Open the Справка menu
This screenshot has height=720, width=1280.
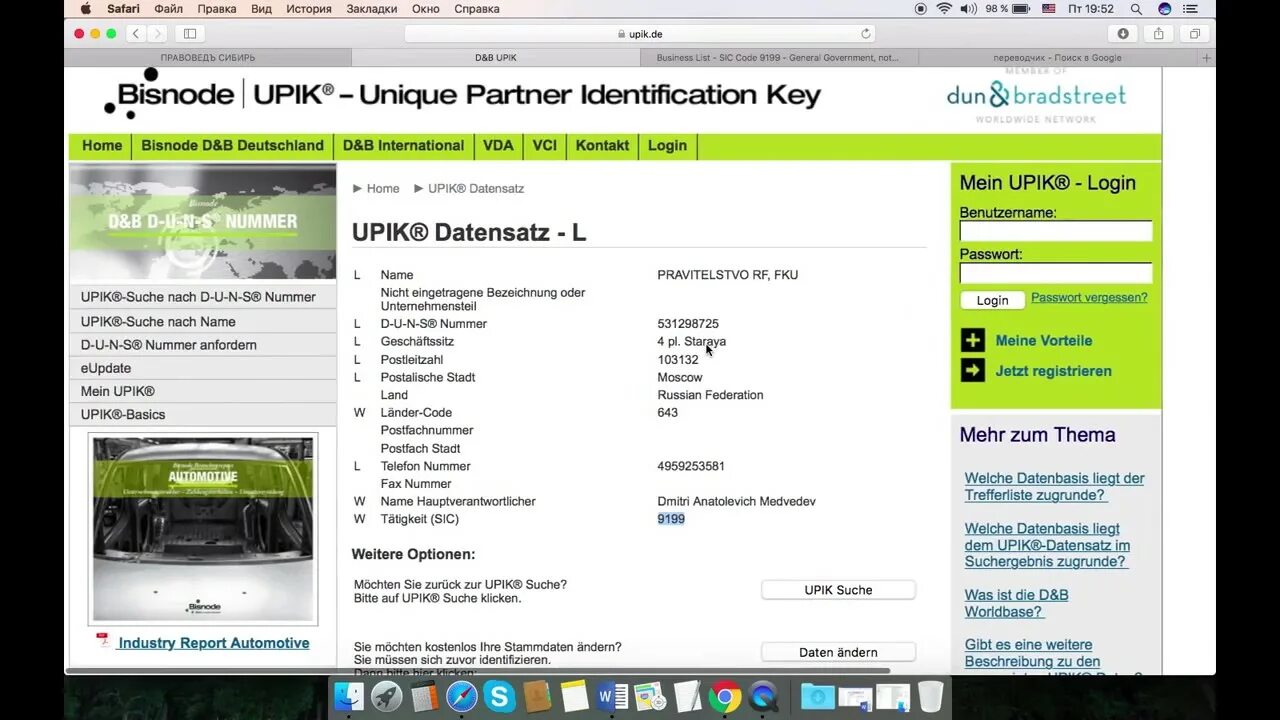tap(477, 9)
